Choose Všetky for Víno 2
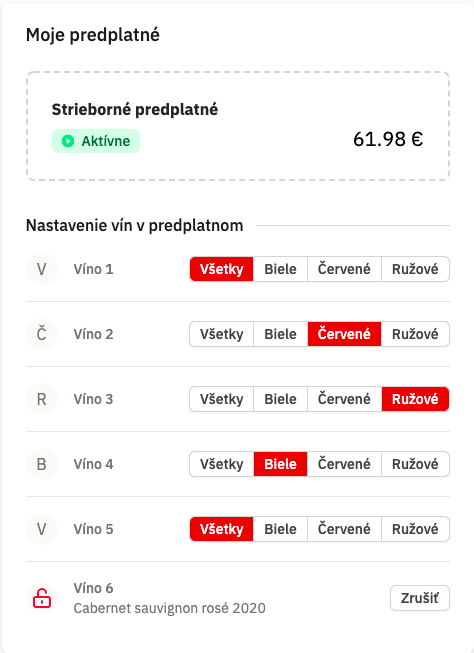 tap(222, 334)
